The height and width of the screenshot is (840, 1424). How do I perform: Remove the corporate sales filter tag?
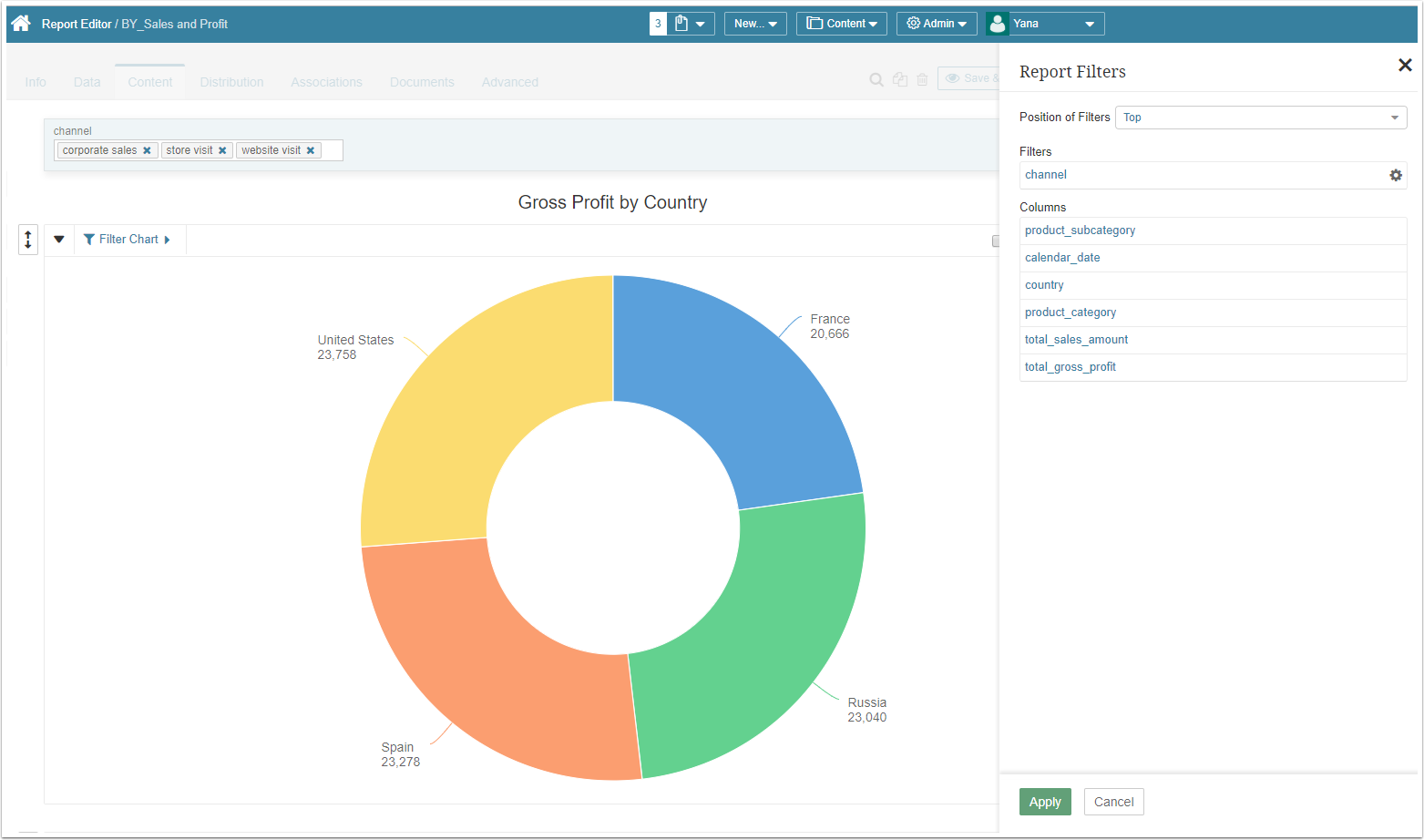click(x=147, y=150)
